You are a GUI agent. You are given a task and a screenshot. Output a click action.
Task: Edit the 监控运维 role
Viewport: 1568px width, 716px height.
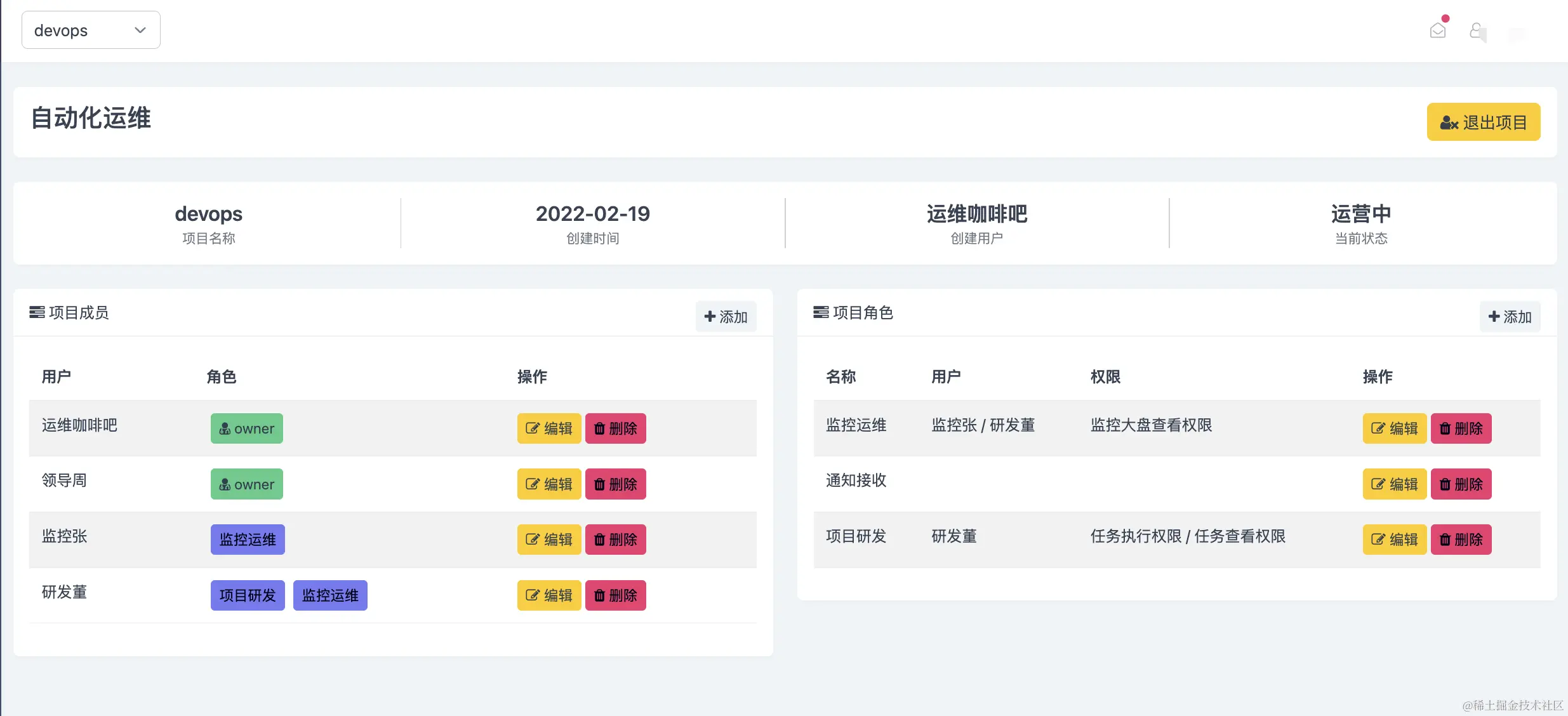point(1394,428)
